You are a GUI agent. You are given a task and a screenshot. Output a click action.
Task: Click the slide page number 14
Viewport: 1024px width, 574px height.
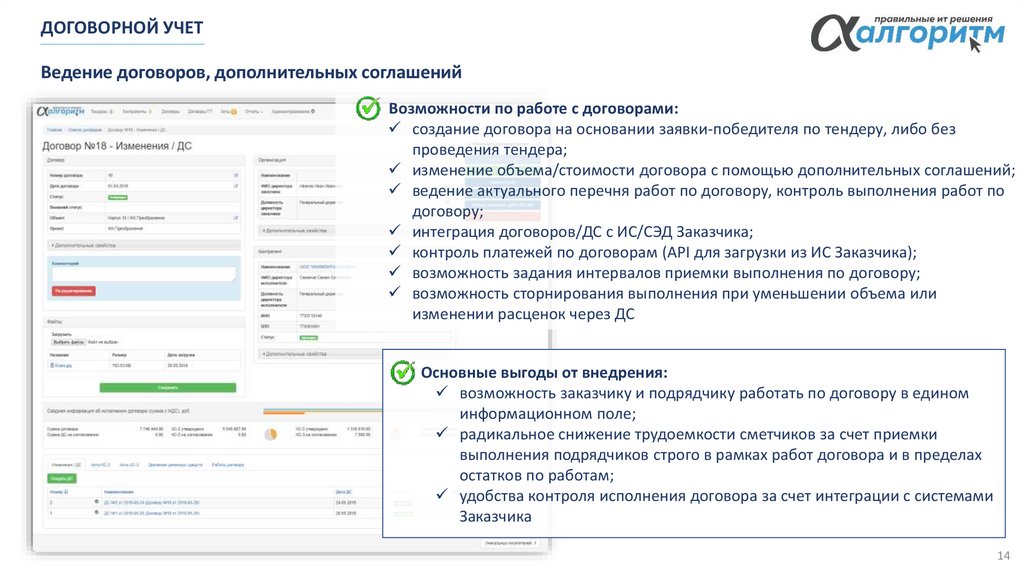pos(1003,556)
